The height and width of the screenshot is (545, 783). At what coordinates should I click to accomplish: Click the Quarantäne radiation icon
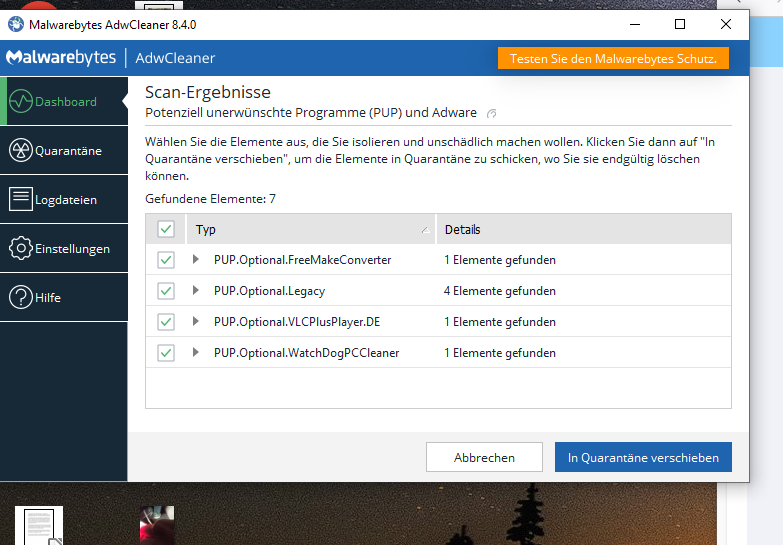pos(21,150)
